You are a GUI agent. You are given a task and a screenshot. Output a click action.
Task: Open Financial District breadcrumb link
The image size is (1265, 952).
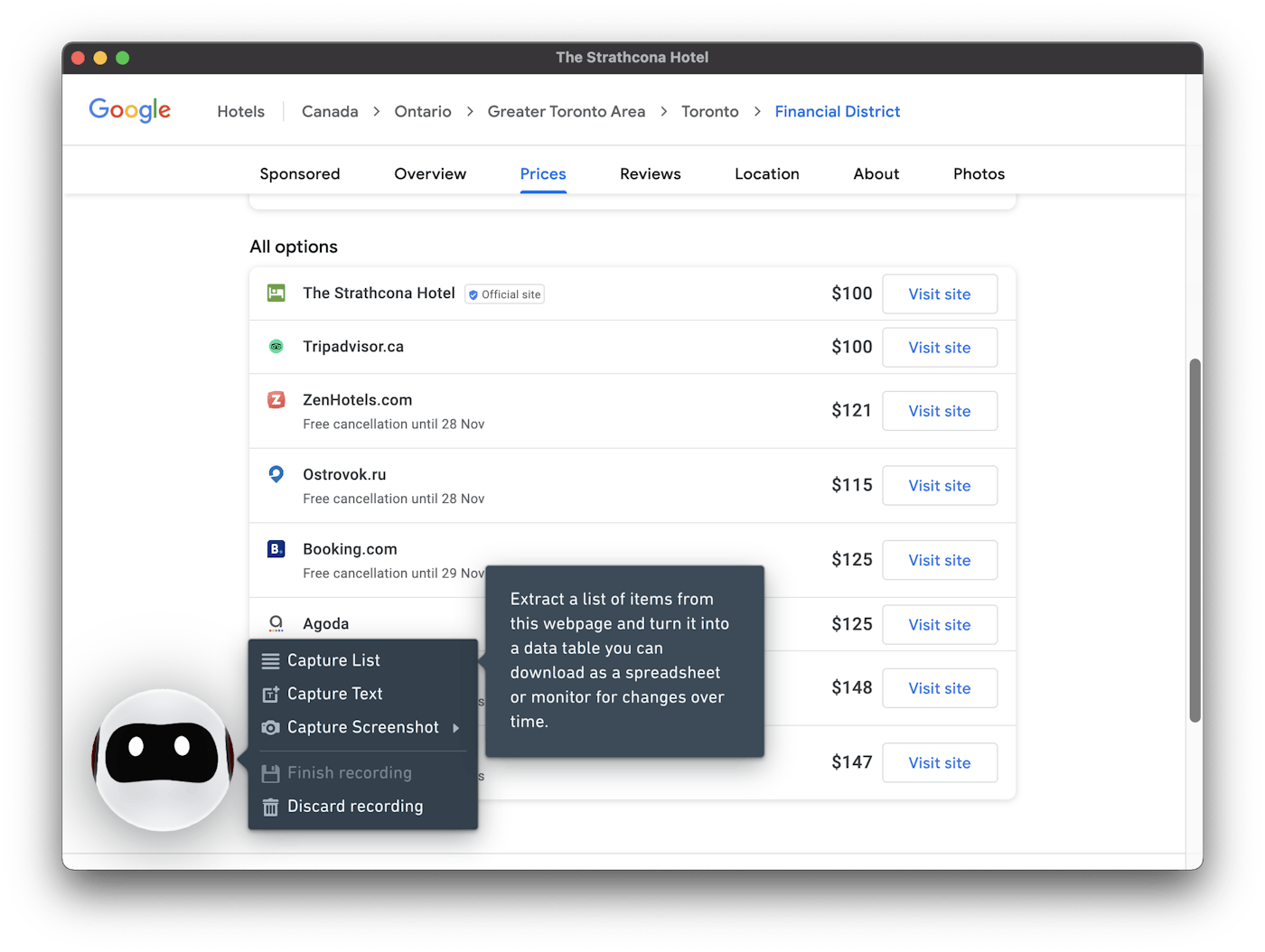(838, 111)
